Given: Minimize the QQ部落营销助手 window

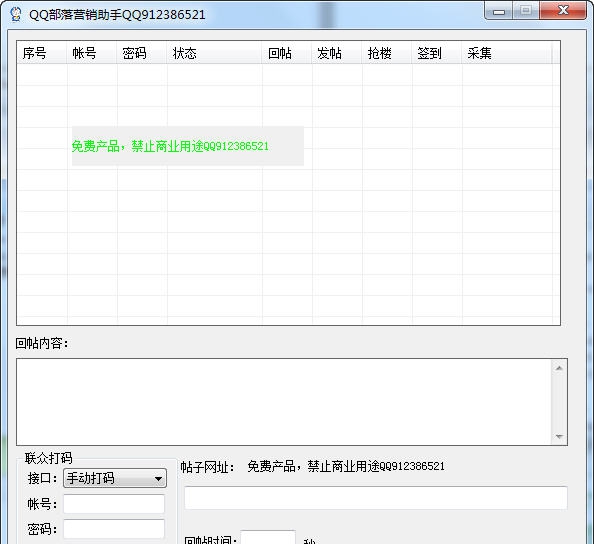Looking at the screenshot, I should 499,11.
